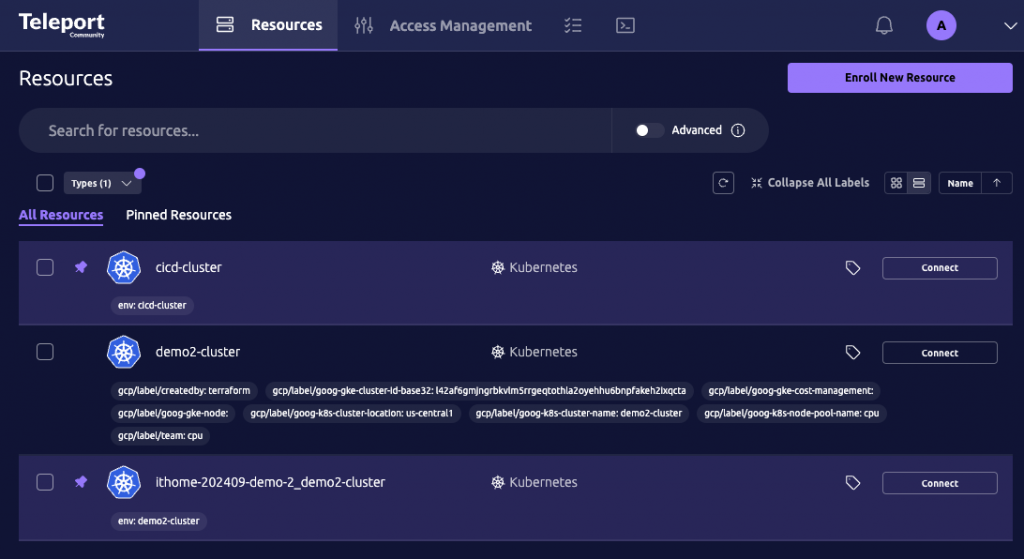Unpin ithome-202409-demo-2_demo2-cluster pin icon
The height and width of the screenshot is (559, 1024).
[81, 482]
